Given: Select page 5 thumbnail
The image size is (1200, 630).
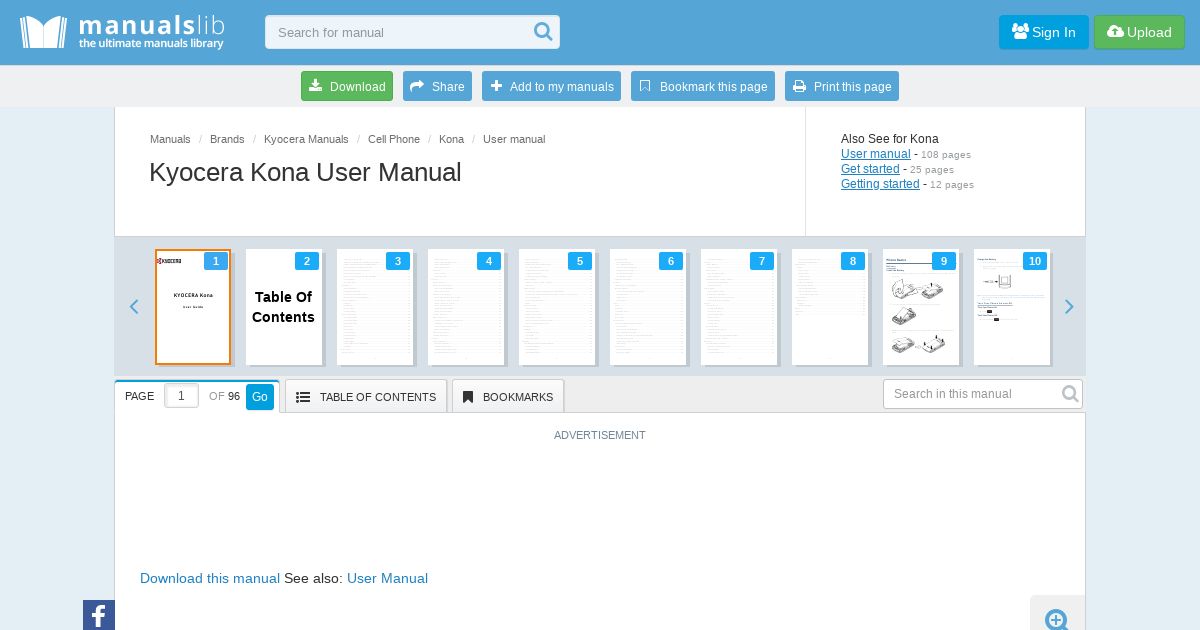Looking at the screenshot, I should [x=557, y=307].
